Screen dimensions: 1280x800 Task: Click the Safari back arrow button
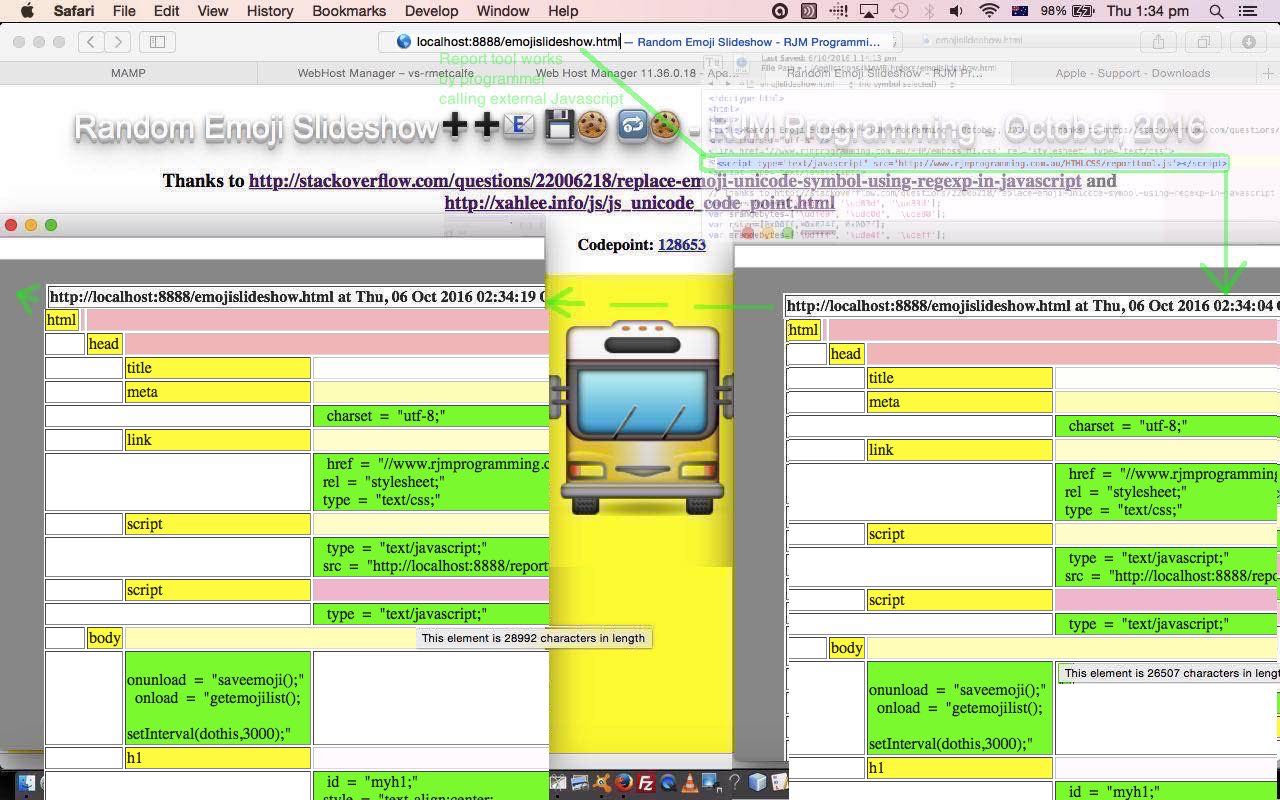click(91, 42)
